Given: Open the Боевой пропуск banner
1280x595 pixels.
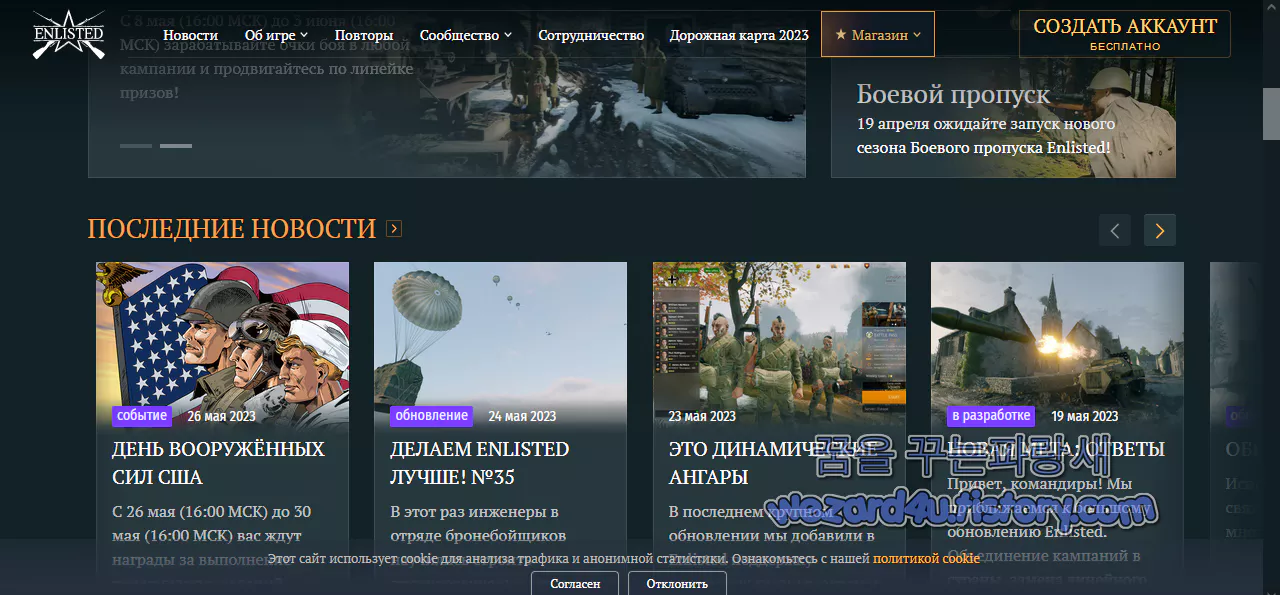Looking at the screenshot, I should click(1003, 117).
